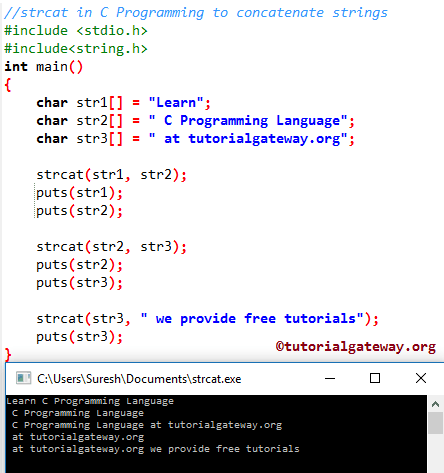Minimize the strcat.exe console window

click(330, 378)
